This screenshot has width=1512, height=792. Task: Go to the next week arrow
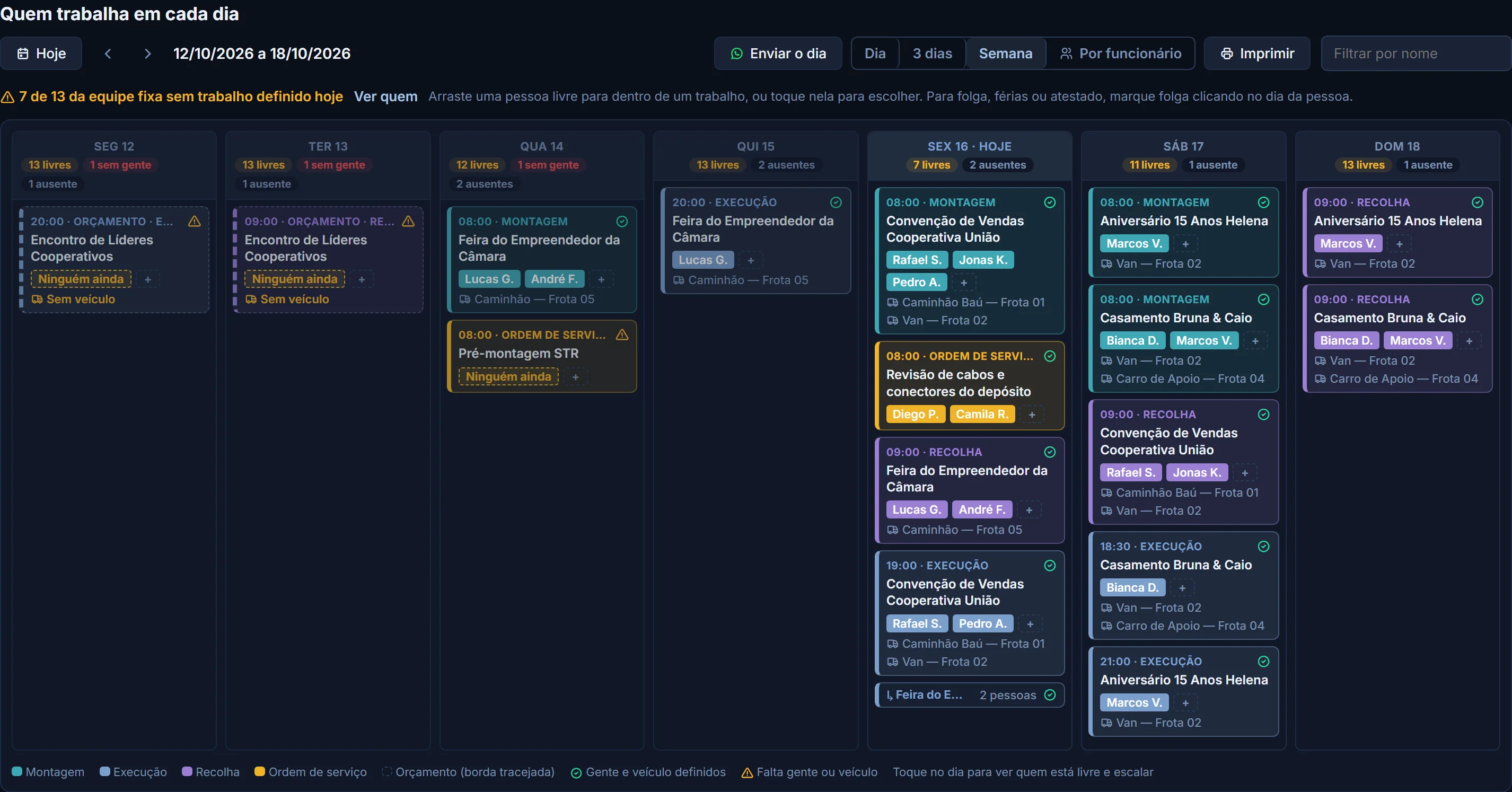(x=147, y=54)
